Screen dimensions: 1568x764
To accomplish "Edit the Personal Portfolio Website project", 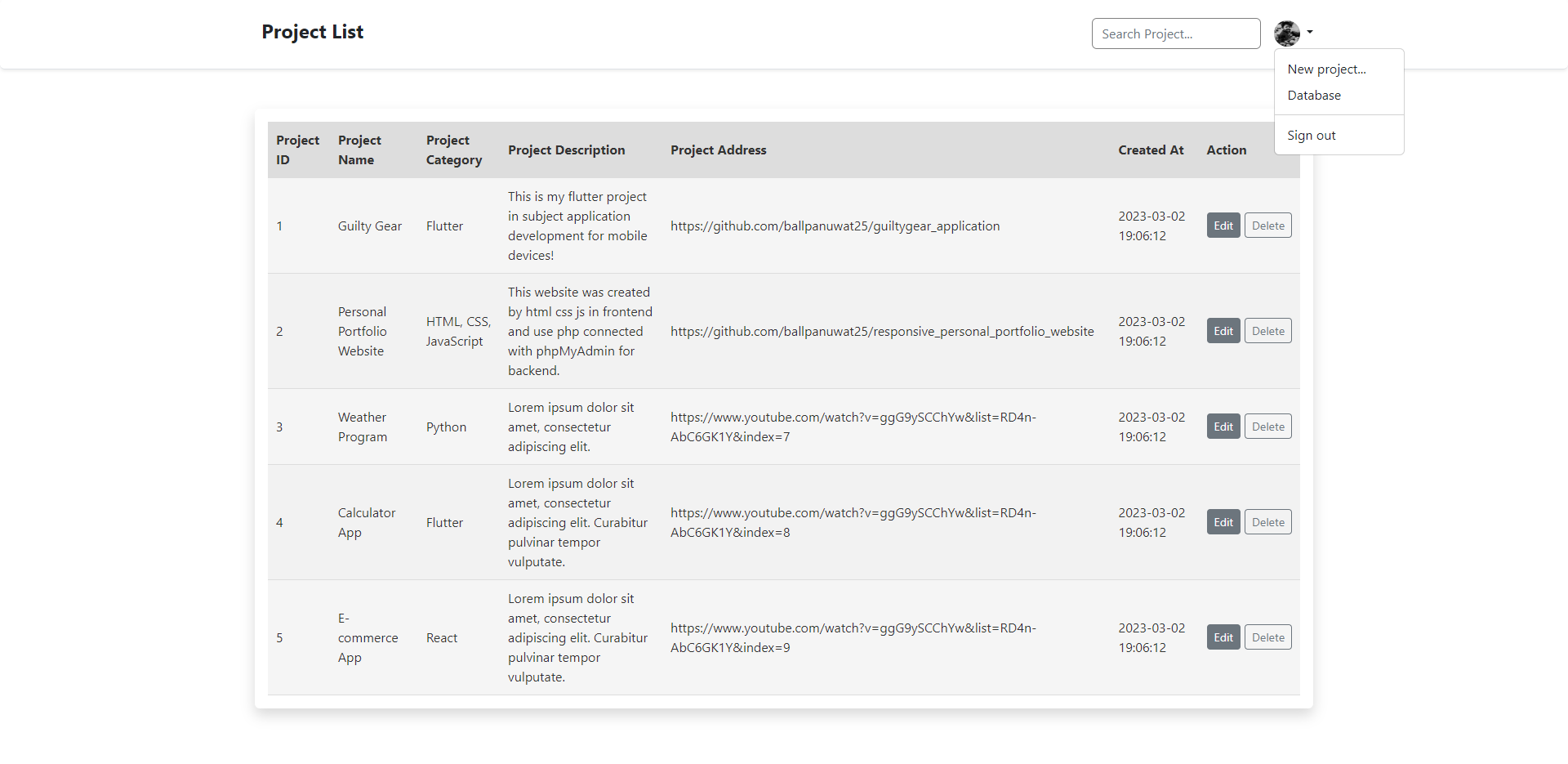I will (1223, 330).
